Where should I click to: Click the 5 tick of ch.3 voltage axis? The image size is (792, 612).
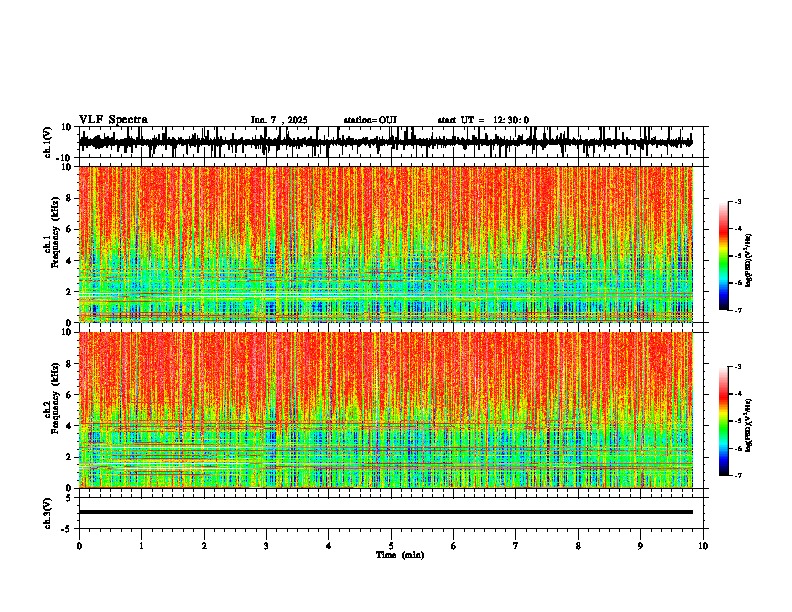pos(69,498)
